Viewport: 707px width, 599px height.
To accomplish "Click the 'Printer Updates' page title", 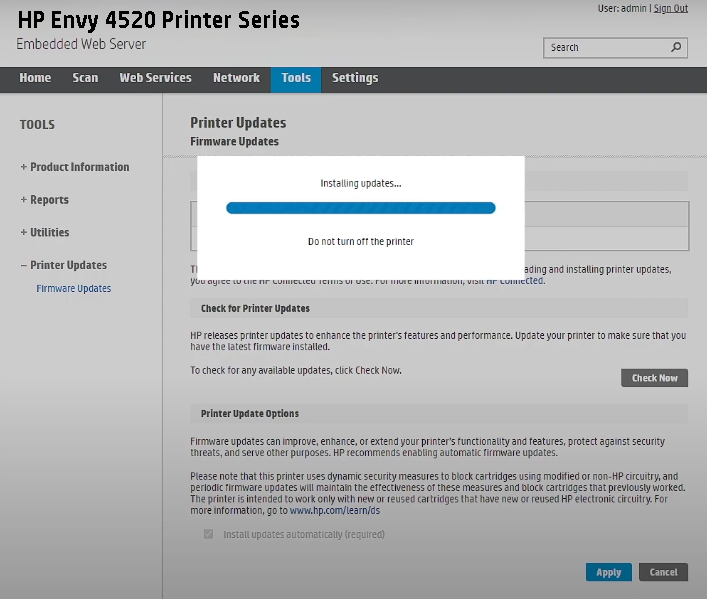I will (x=238, y=123).
